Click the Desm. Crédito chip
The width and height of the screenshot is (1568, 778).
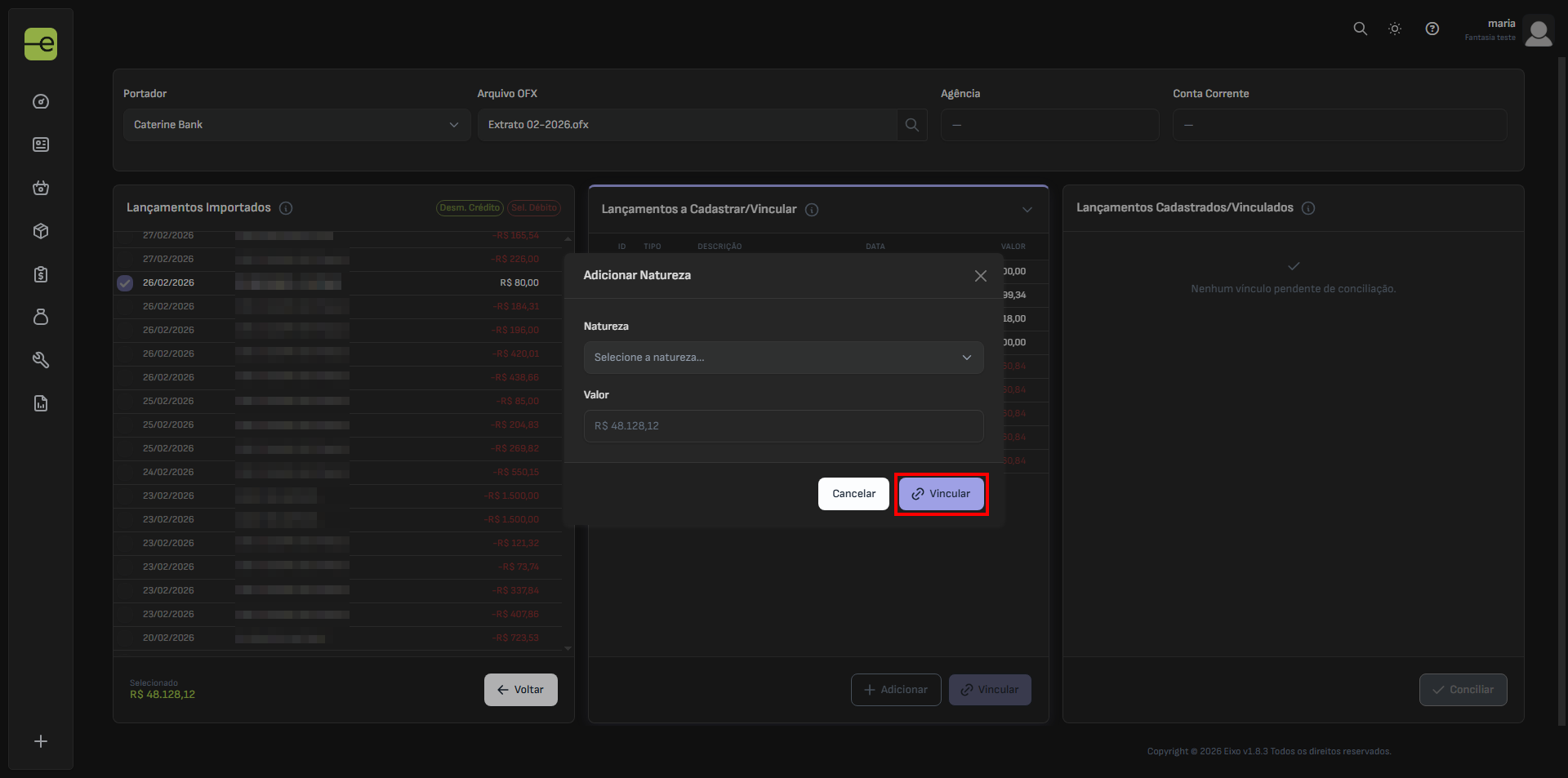[470, 208]
